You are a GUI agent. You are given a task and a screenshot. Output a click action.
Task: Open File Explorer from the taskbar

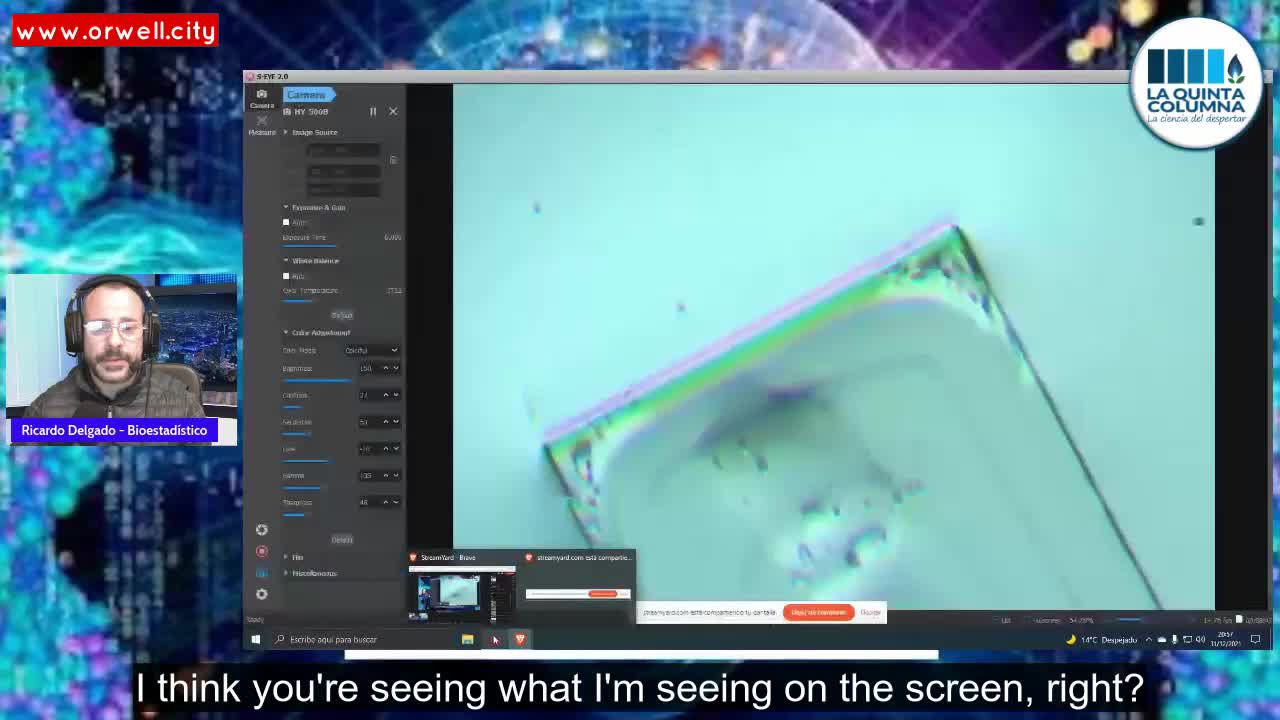[467, 639]
